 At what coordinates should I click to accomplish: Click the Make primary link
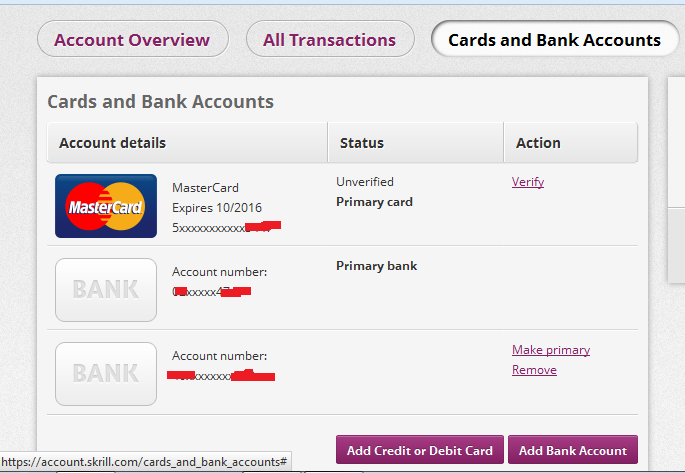(551, 350)
